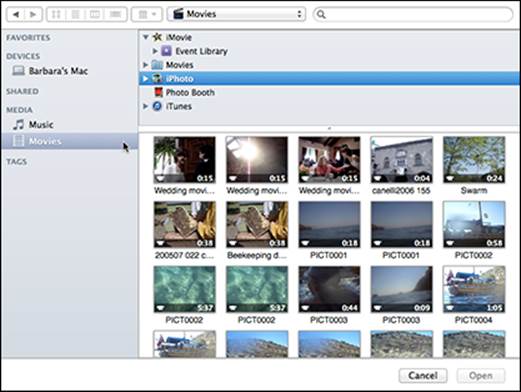Select the PICT0004 boat video thumbnail
Viewport: 521px width, 392px height.
click(x=474, y=289)
